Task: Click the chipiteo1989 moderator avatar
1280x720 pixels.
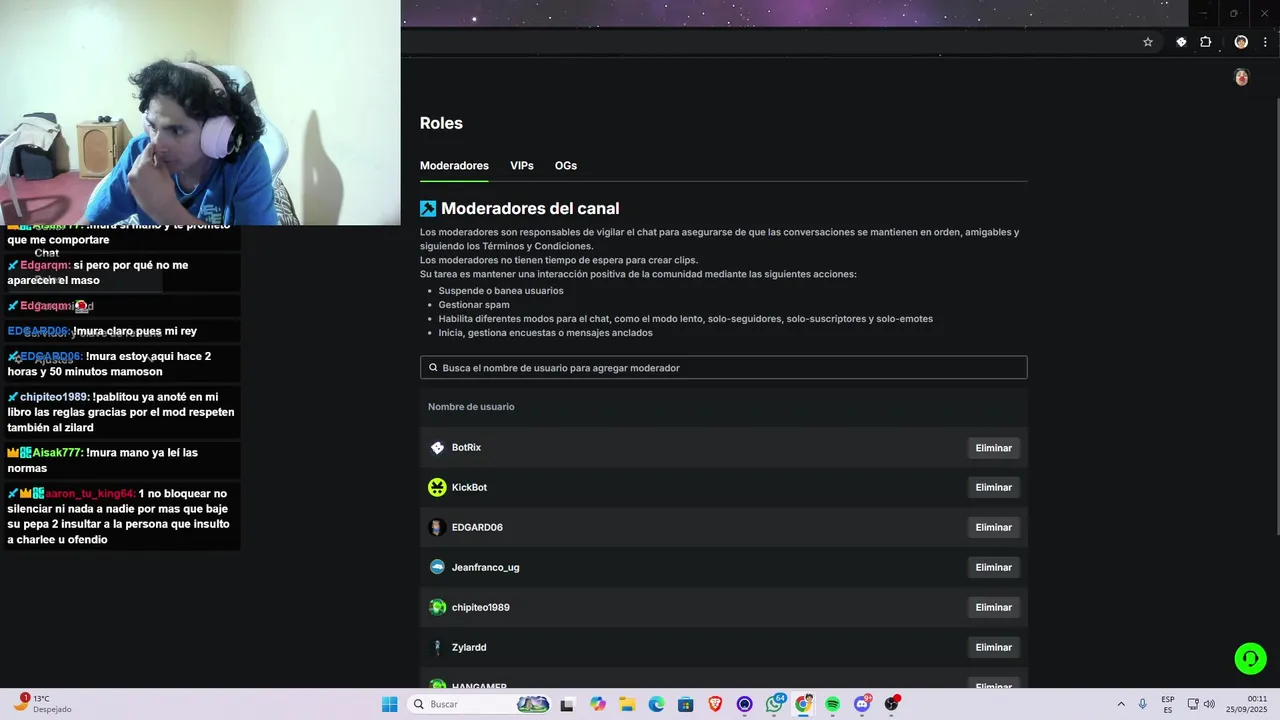Action: click(x=437, y=607)
